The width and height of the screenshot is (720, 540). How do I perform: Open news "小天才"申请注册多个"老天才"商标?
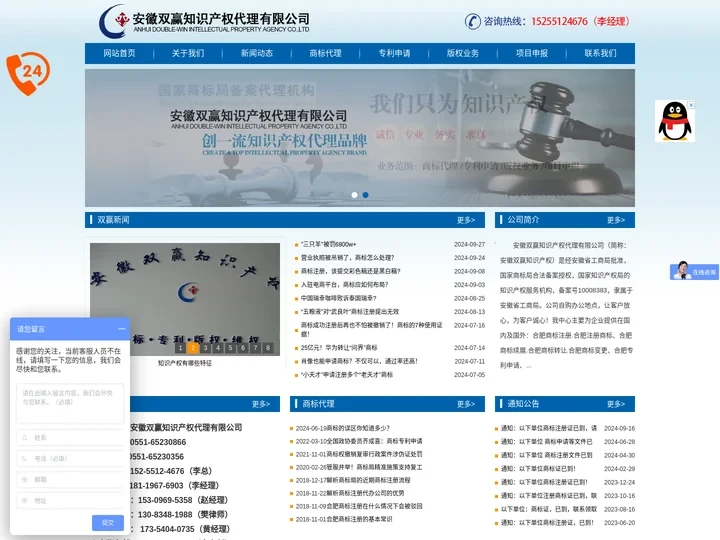pyautogui.click(x=347, y=375)
